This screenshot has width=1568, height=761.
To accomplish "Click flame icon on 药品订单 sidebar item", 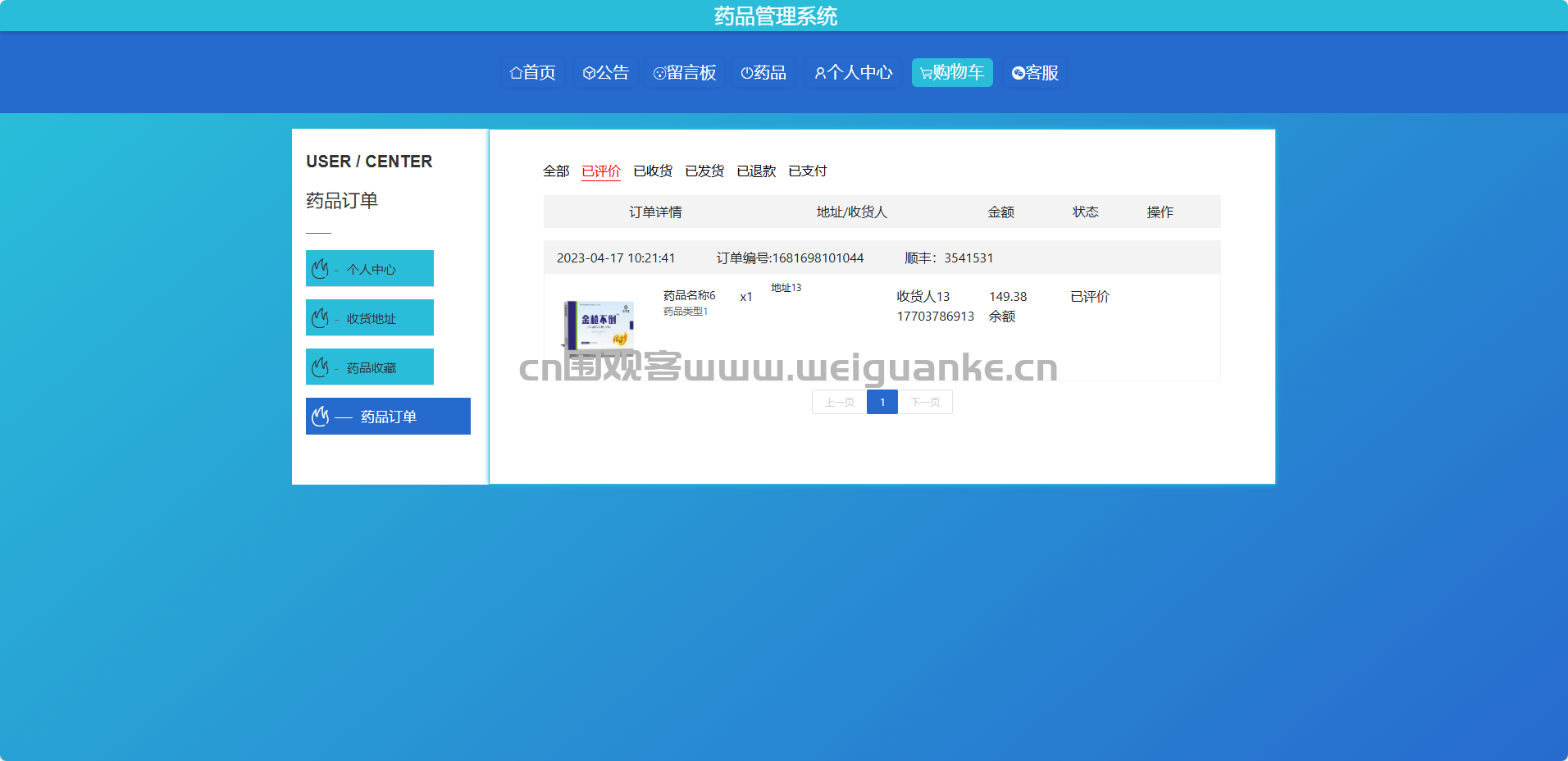I will (x=321, y=416).
